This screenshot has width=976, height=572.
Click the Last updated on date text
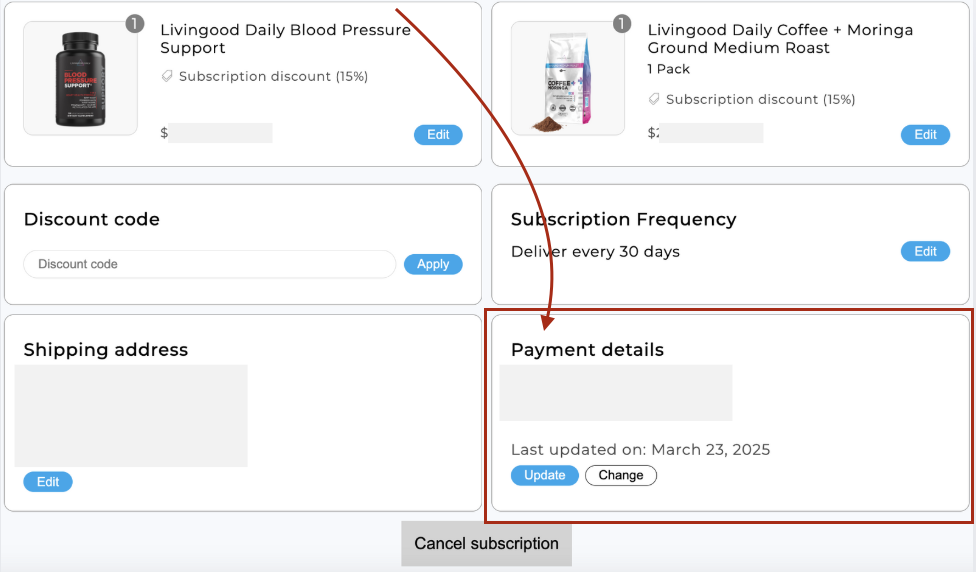tap(640, 449)
